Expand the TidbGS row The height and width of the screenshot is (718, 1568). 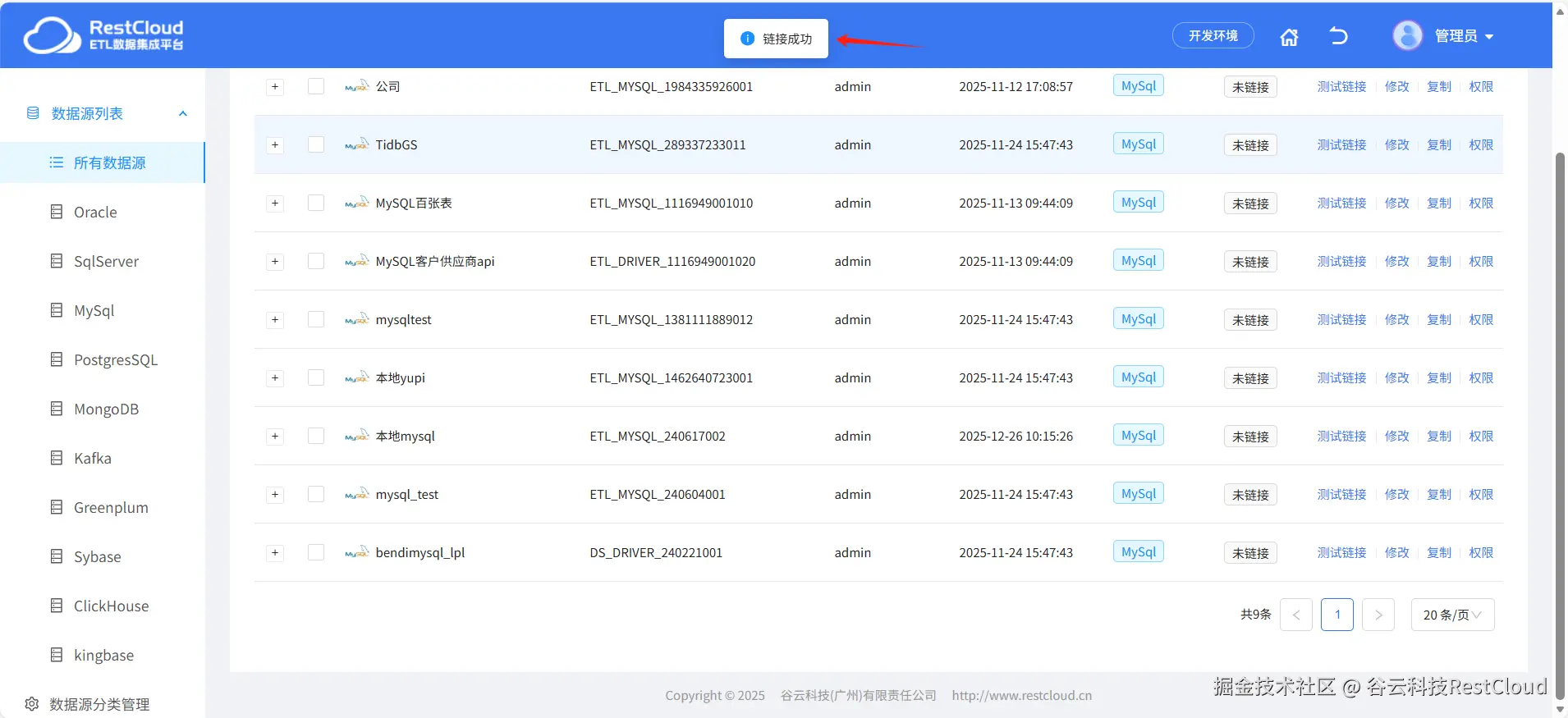[x=275, y=144]
